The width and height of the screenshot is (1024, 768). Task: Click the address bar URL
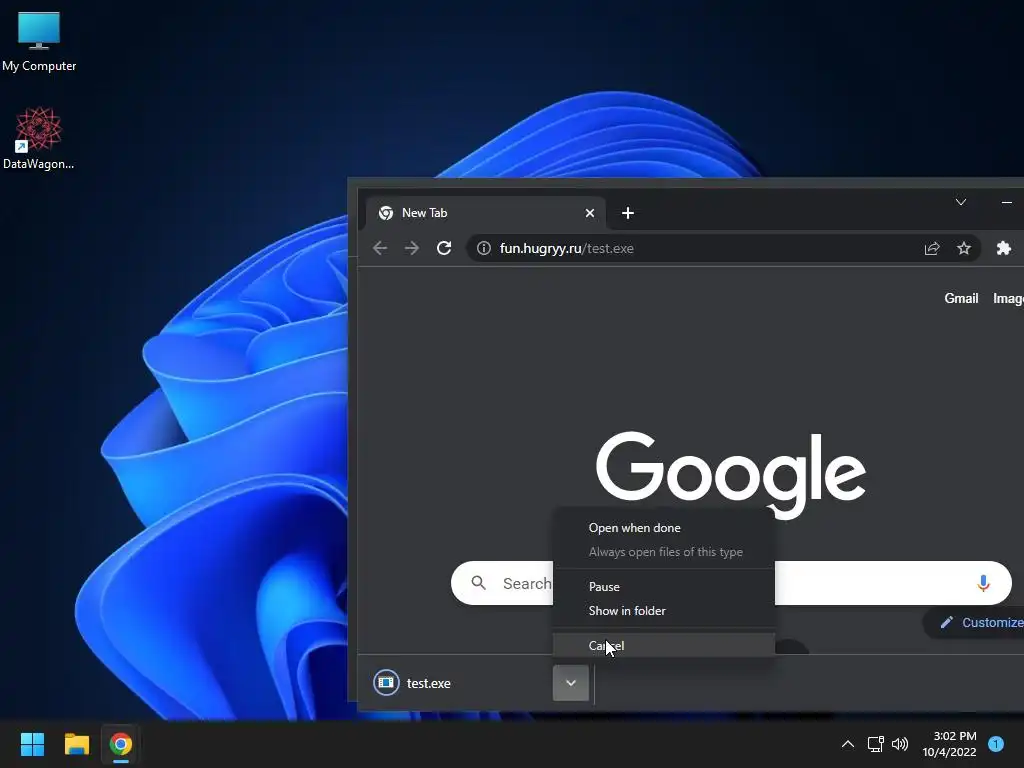[567, 248]
